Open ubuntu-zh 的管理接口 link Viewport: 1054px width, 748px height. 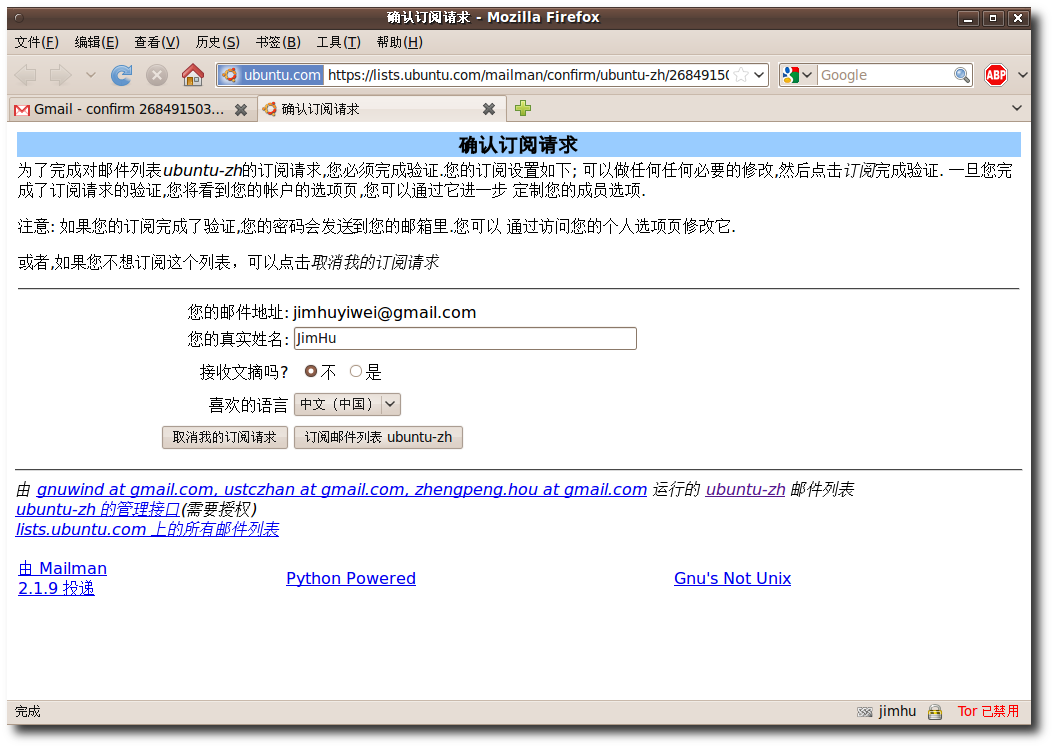(x=97, y=509)
